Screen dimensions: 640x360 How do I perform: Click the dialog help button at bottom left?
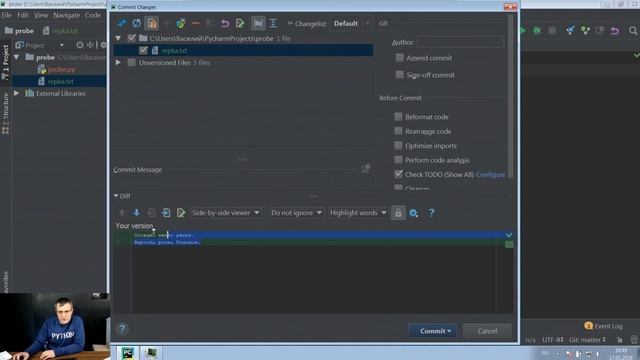coord(122,329)
